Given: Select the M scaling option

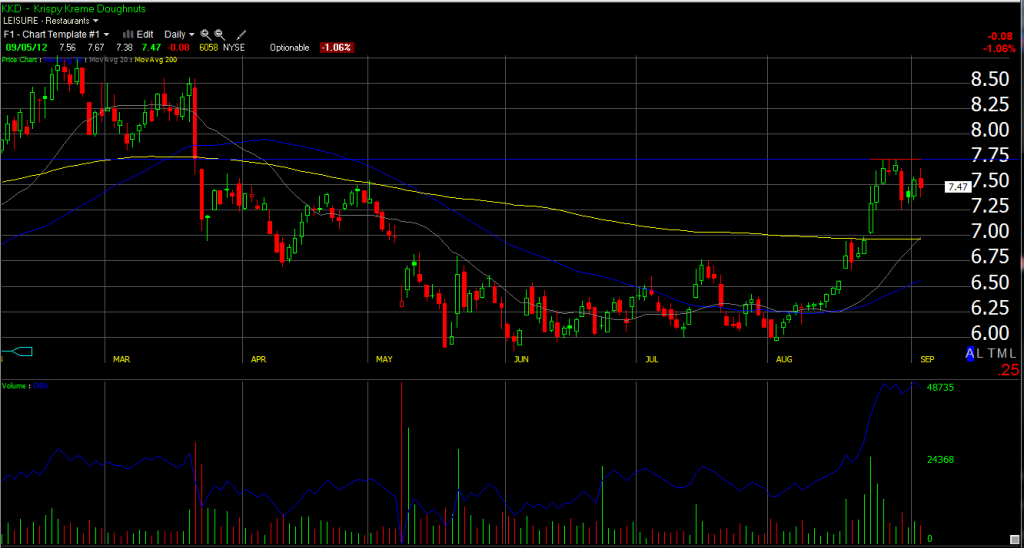Looking at the screenshot, I should pyautogui.click(x=1004, y=353).
